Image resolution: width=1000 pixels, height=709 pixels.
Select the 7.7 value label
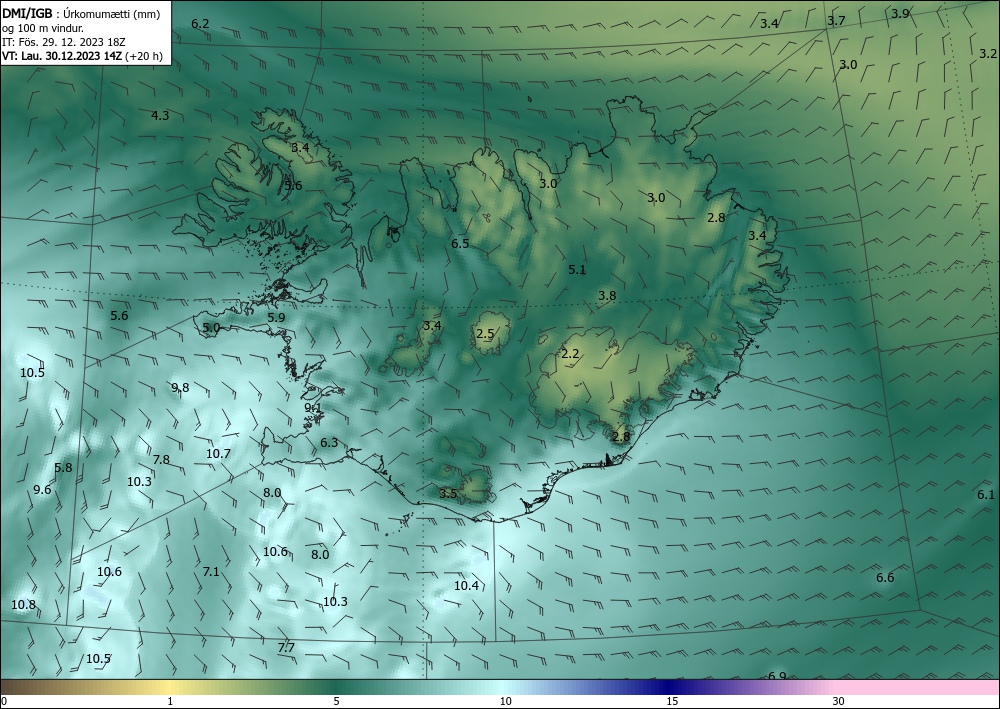[x=286, y=648]
